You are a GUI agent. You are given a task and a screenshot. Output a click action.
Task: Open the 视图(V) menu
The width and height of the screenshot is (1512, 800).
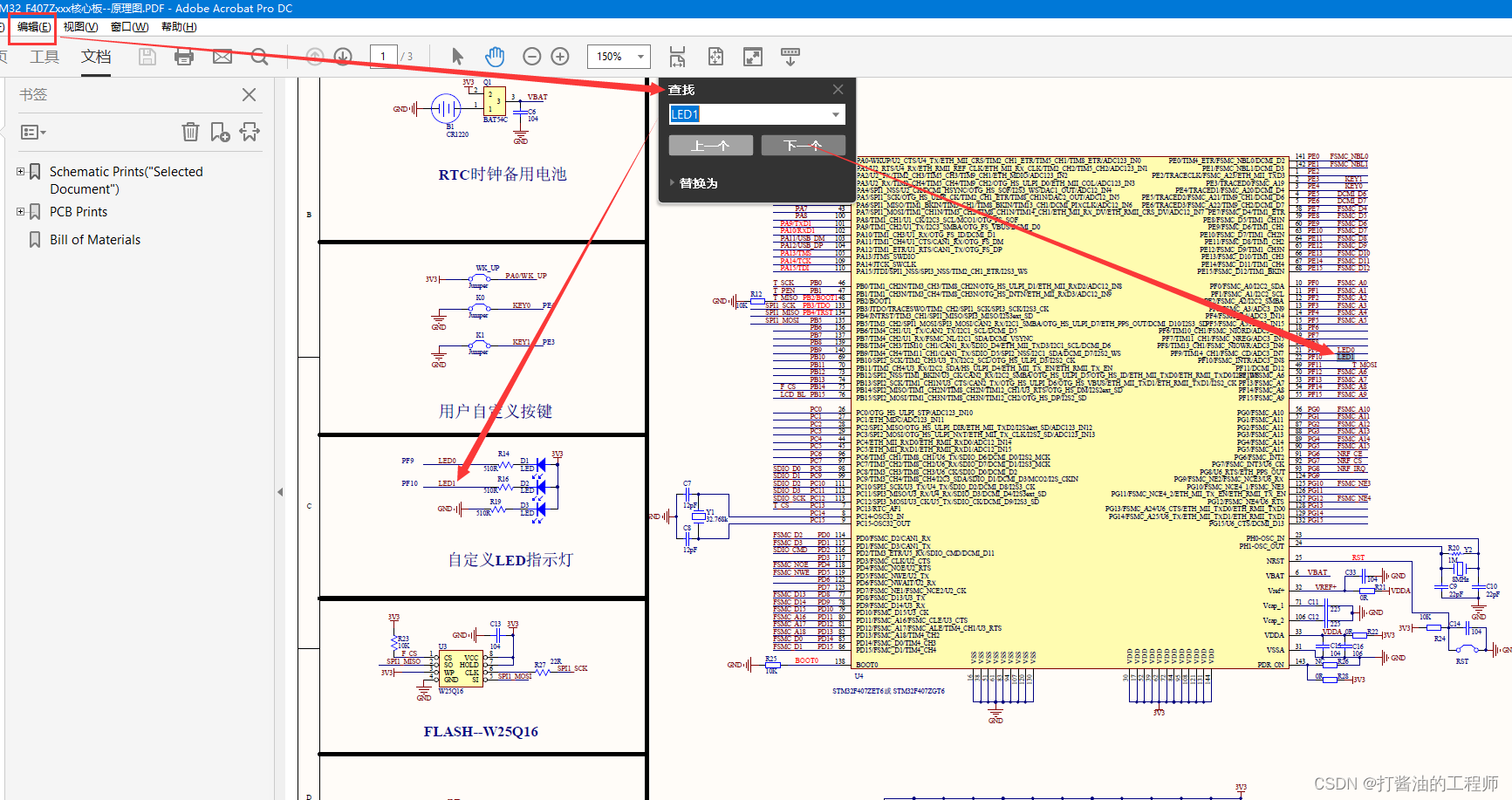click(x=80, y=27)
